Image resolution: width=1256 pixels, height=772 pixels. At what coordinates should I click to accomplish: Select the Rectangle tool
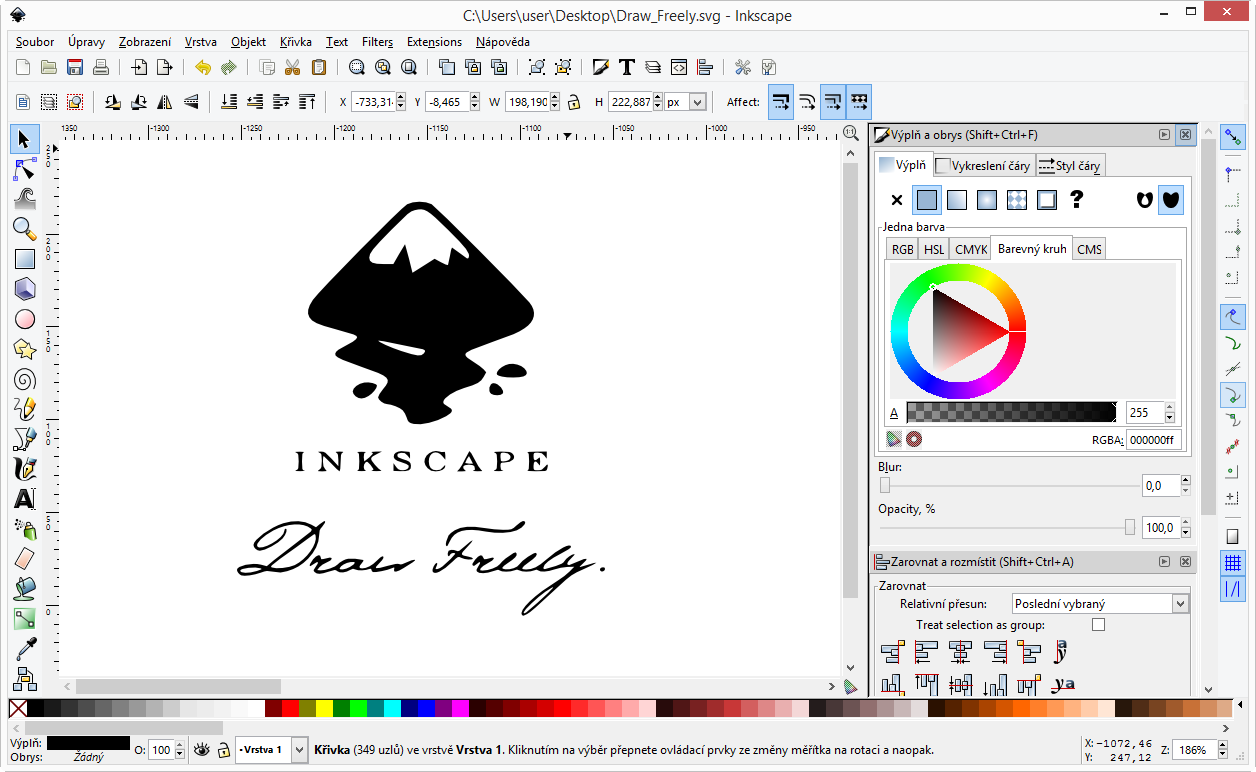coord(25,259)
